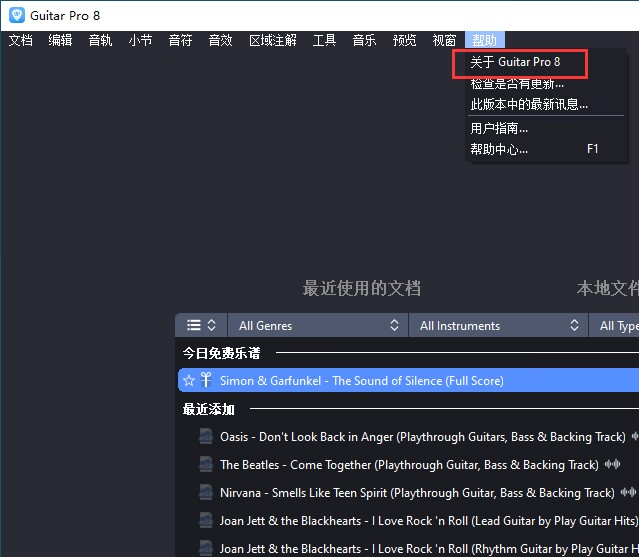Star the Sound of Silence score

(189, 381)
